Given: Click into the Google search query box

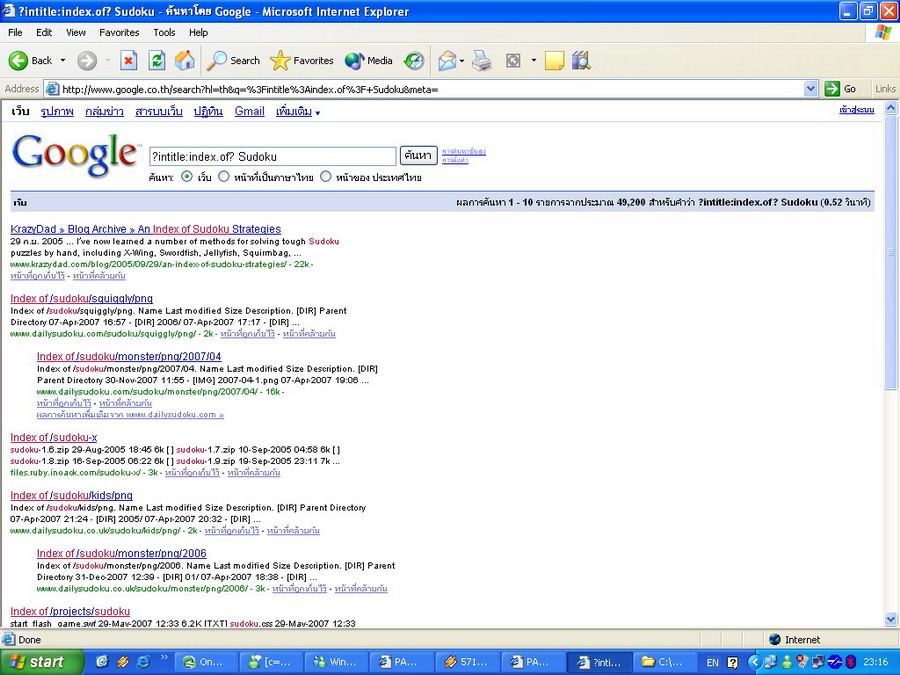Looking at the screenshot, I should [272, 156].
